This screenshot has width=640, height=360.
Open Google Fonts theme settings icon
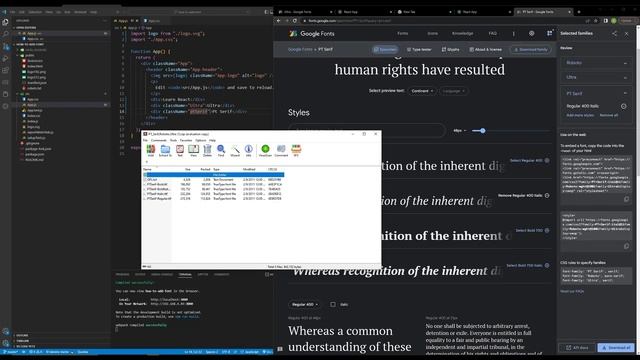click(531, 33)
